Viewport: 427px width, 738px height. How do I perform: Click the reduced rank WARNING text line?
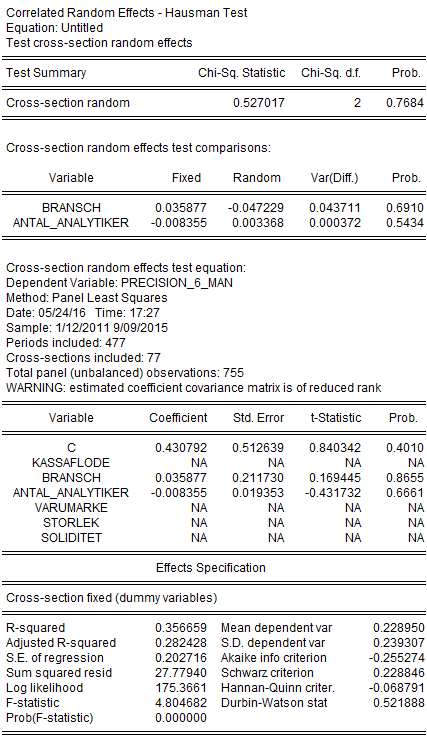point(193,388)
